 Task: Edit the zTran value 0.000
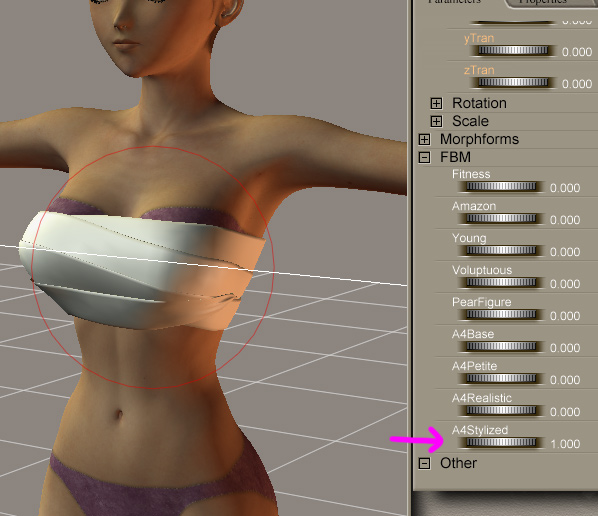click(x=577, y=84)
